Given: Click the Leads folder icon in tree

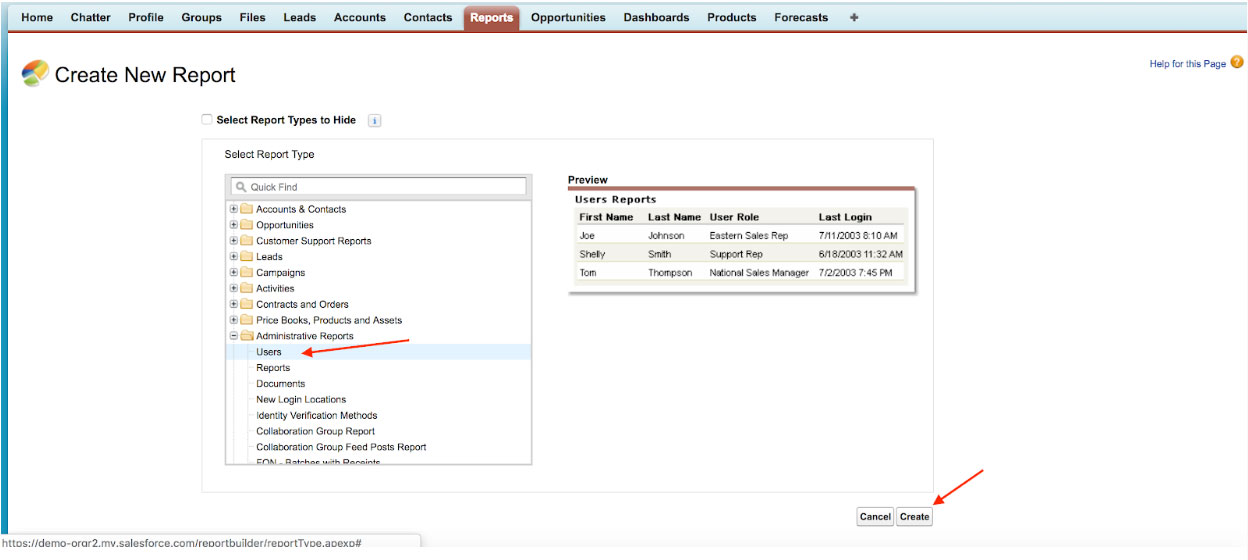Looking at the screenshot, I should [x=246, y=257].
